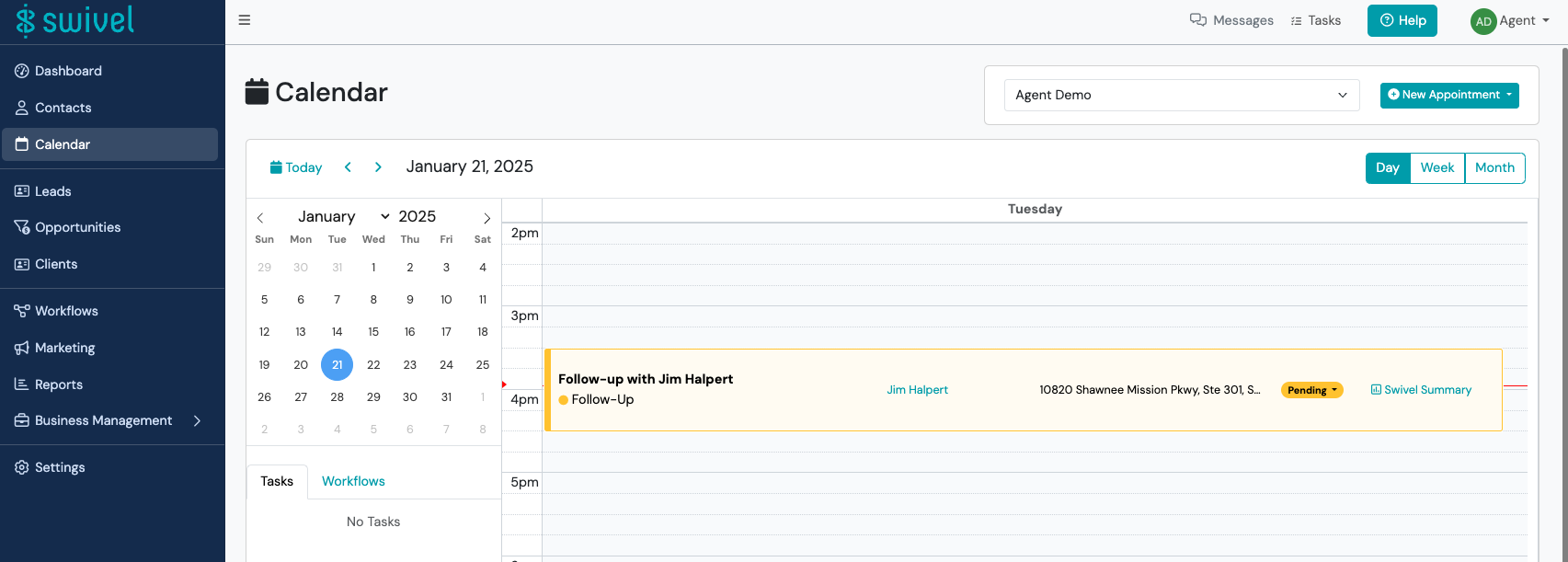Click the Tuesday column header
The image size is (1568, 562).
point(1035,209)
